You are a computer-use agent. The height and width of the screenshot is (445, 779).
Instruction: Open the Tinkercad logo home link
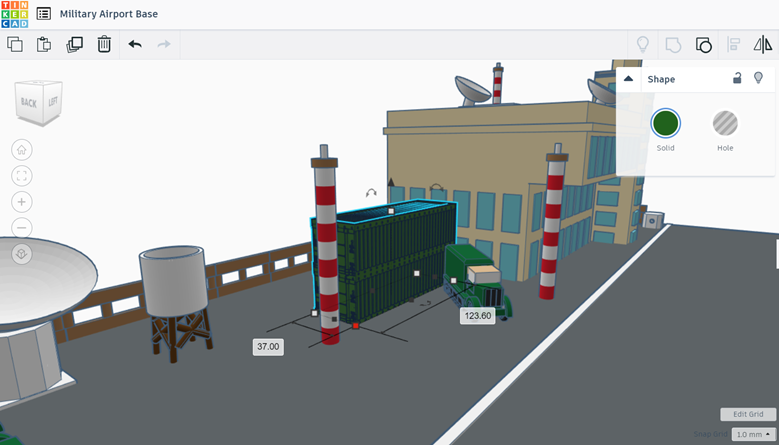coord(14,14)
